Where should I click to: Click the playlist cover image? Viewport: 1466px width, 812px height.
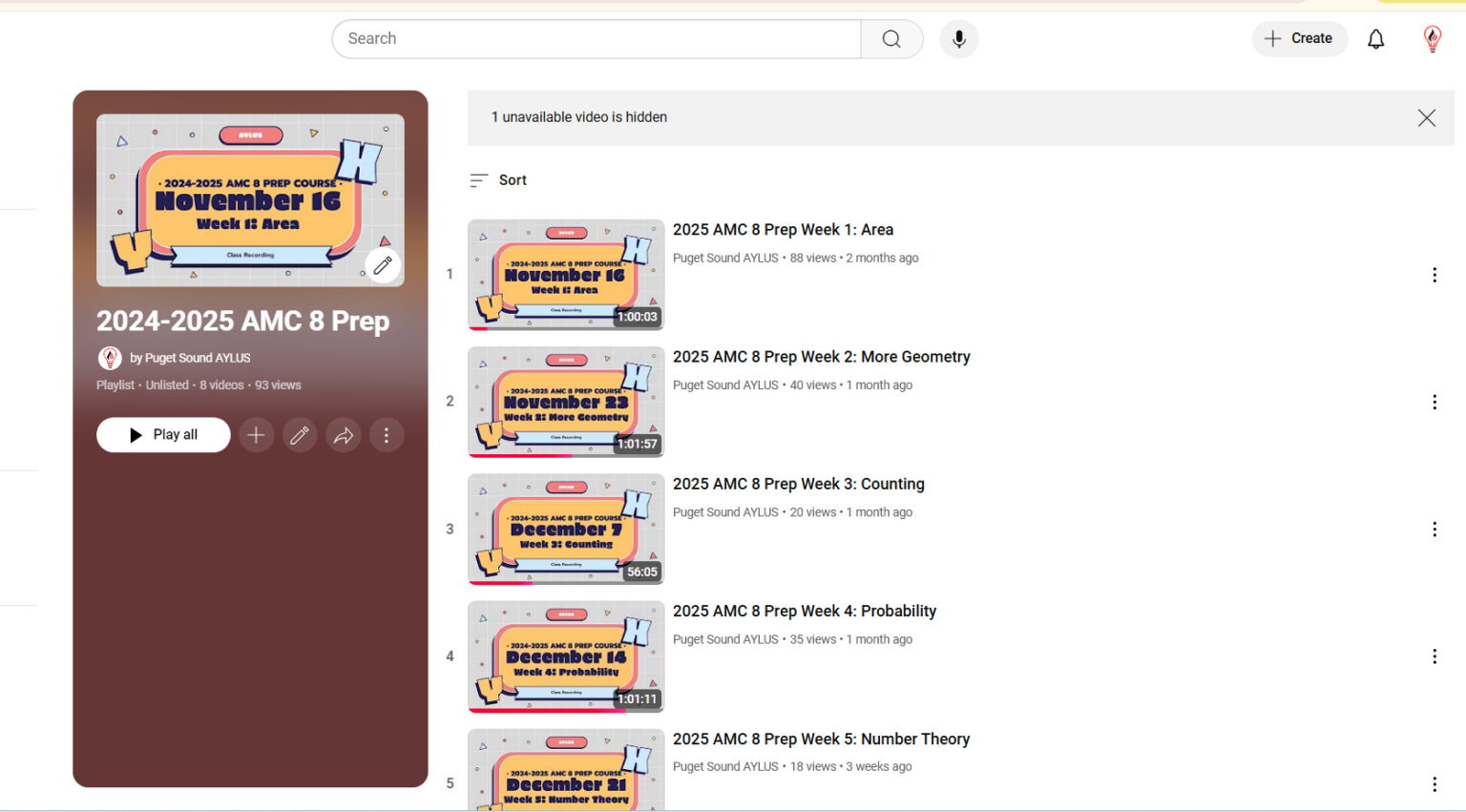[250, 200]
